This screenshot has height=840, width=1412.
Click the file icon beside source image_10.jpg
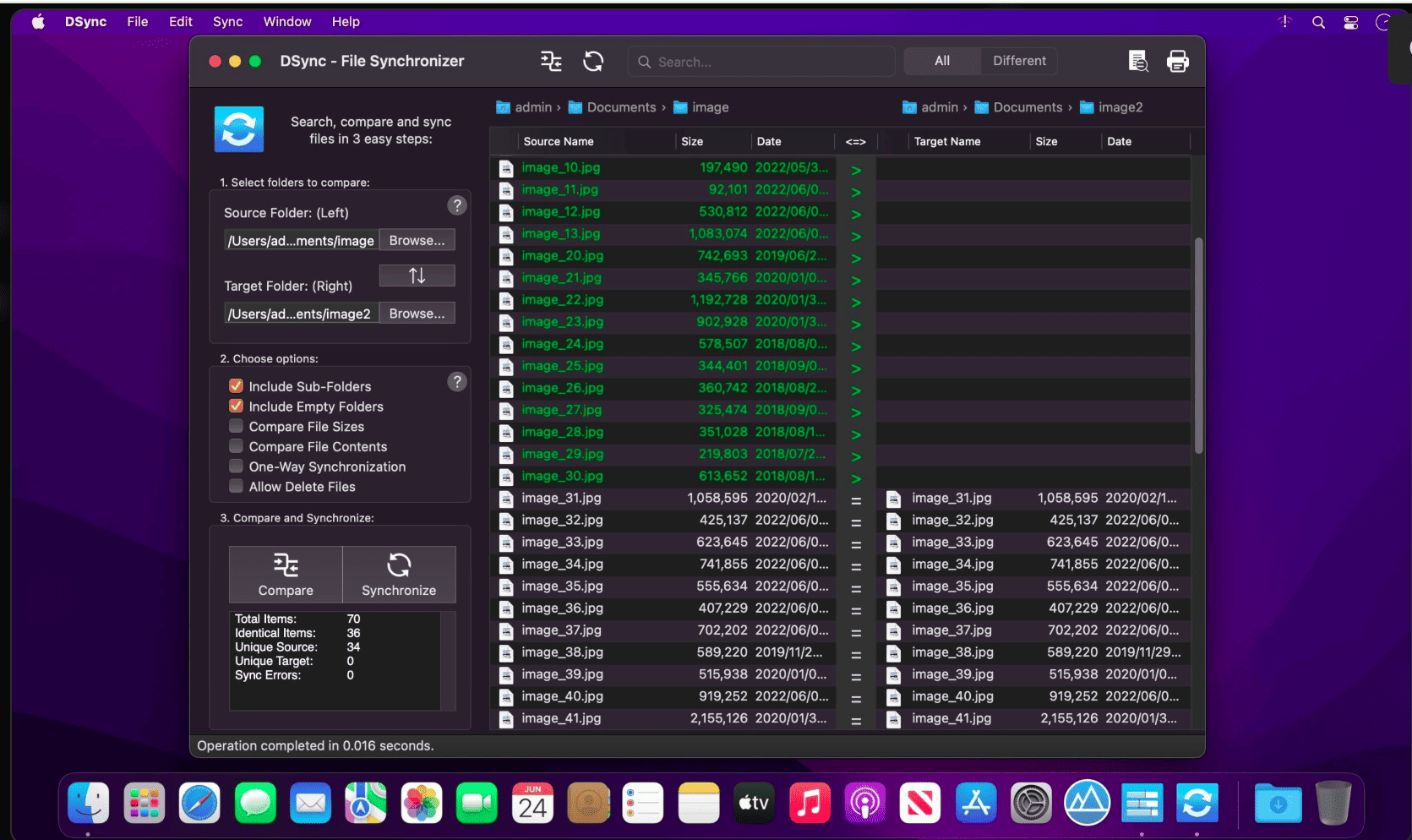(x=506, y=168)
